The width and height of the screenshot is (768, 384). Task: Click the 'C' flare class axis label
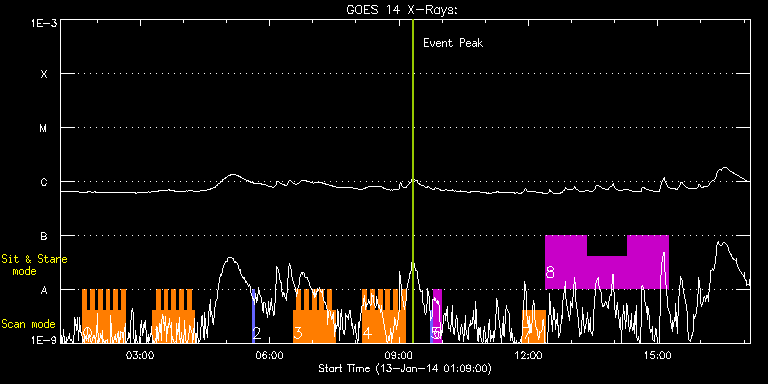click(44, 182)
